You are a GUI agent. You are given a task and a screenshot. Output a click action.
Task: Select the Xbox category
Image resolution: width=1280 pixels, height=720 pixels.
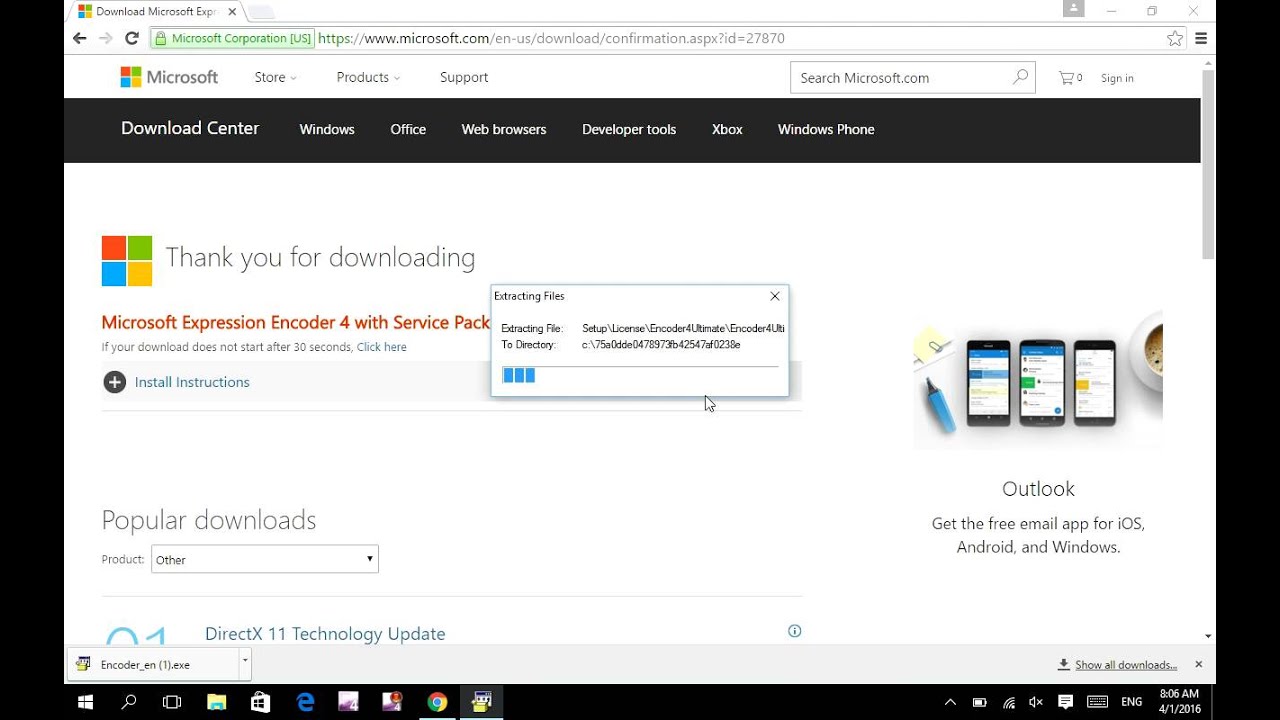(727, 129)
